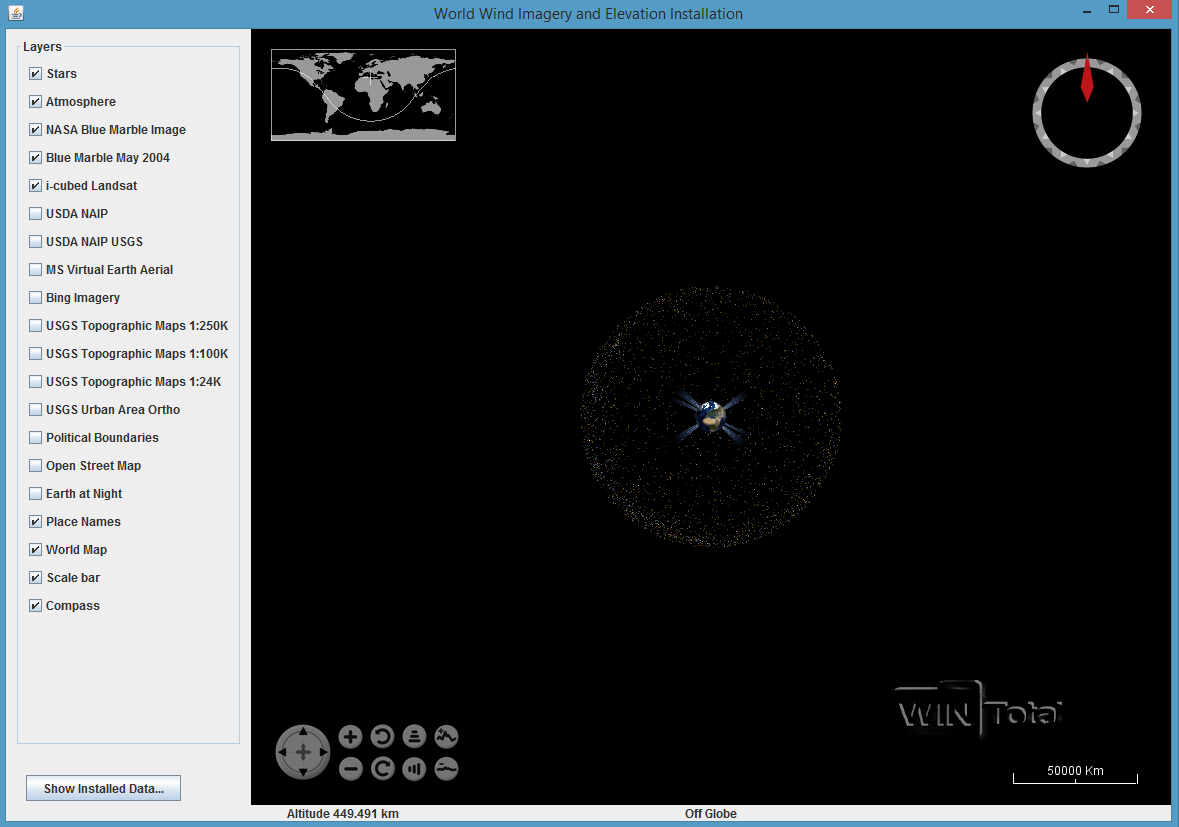
Task: Check the USDA NAIP USGS layer
Action: pos(35,241)
